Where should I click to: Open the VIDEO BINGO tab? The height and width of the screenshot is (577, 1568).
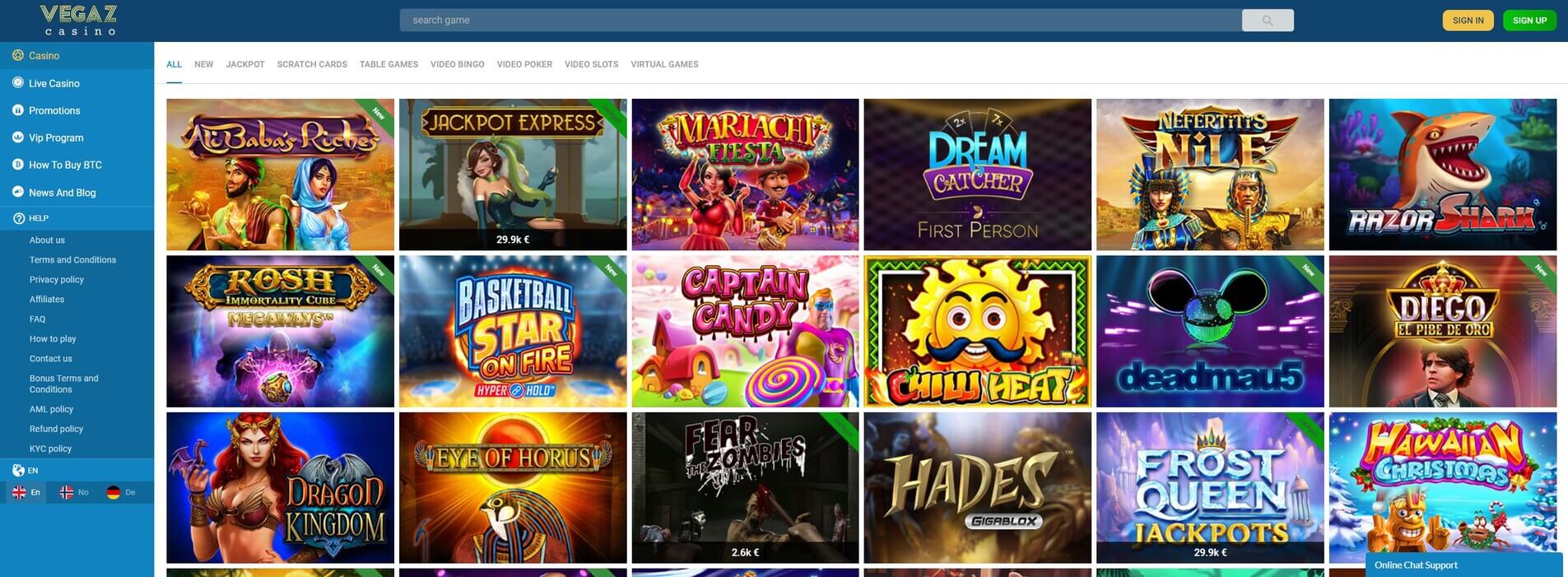click(458, 64)
